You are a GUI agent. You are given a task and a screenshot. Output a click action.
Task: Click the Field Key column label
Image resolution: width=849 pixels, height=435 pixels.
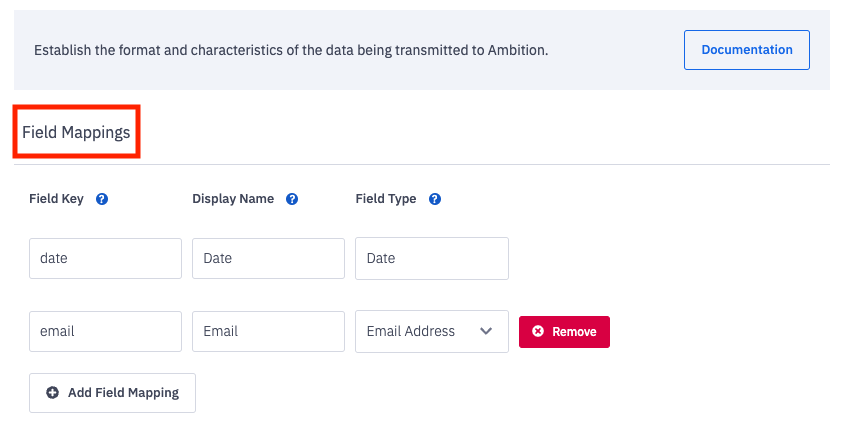[57, 199]
